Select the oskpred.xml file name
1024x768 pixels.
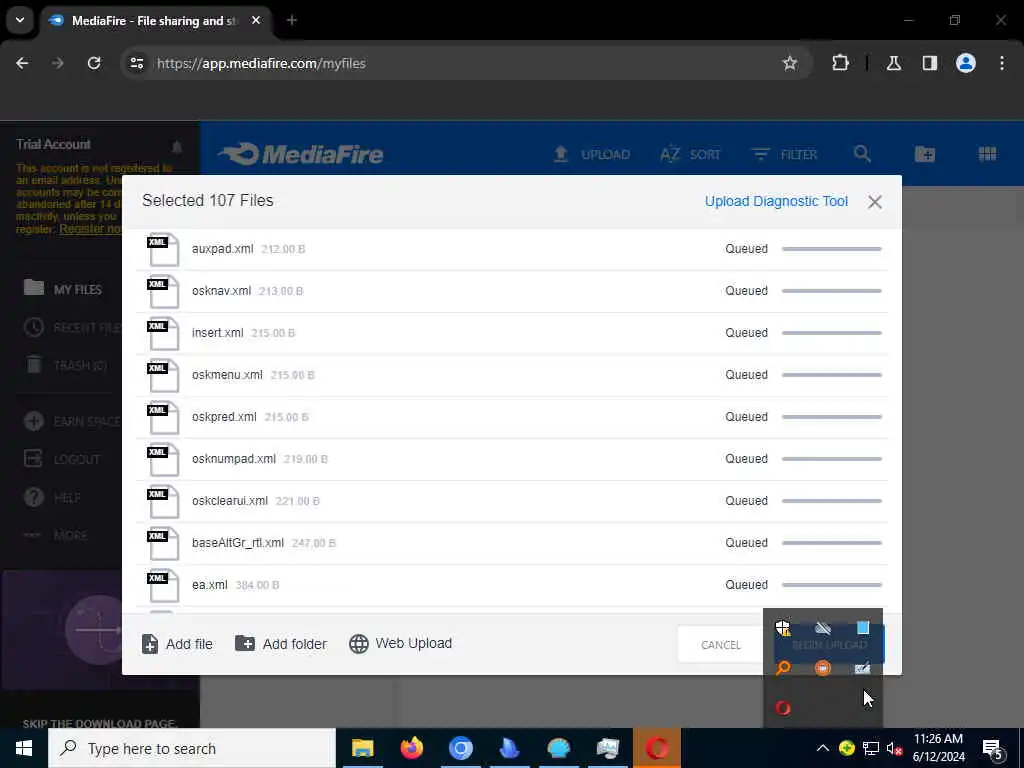pos(224,417)
